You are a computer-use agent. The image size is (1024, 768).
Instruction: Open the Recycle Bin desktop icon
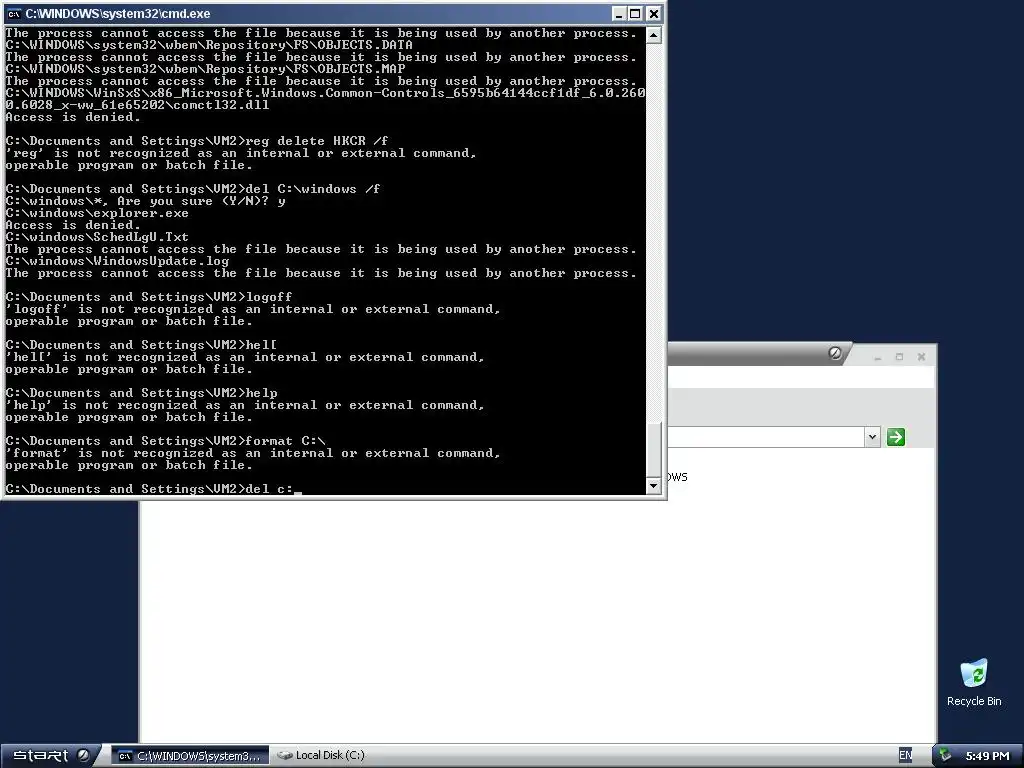click(x=974, y=682)
